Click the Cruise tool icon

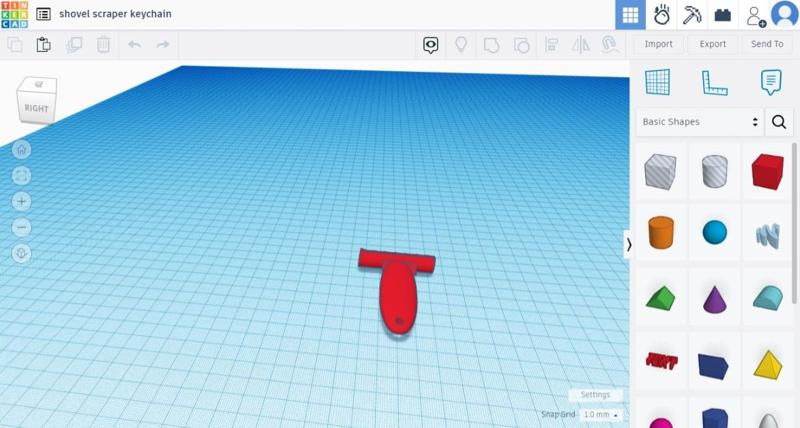pos(610,44)
